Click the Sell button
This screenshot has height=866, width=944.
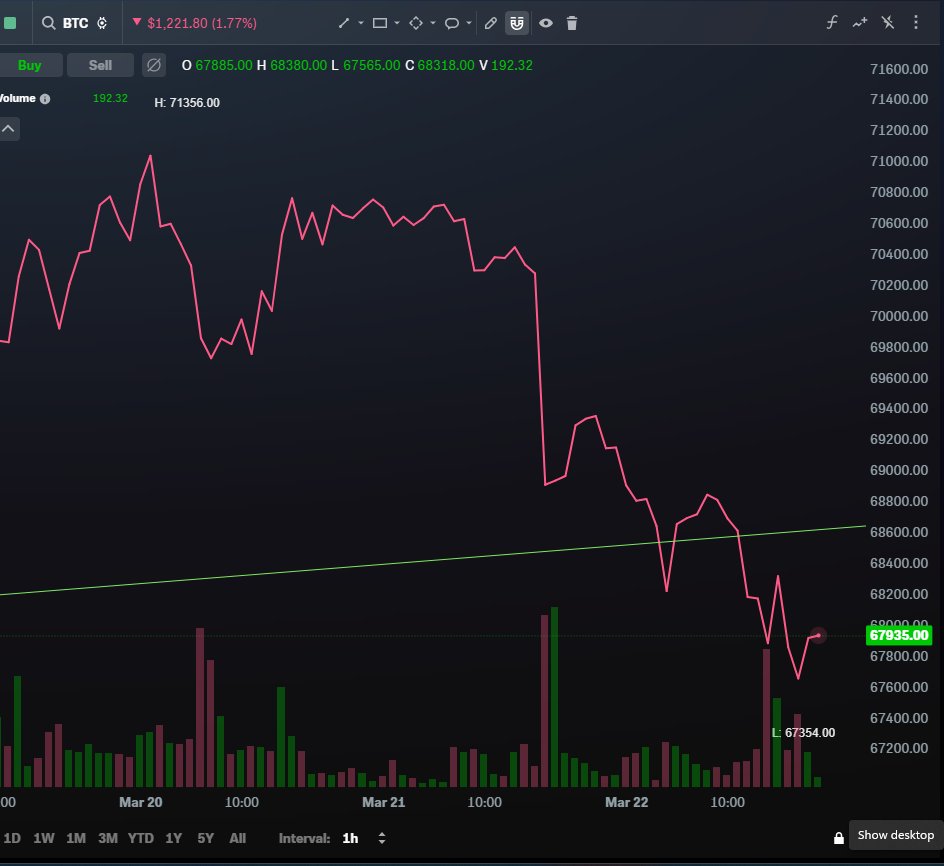[x=100, y=65]
